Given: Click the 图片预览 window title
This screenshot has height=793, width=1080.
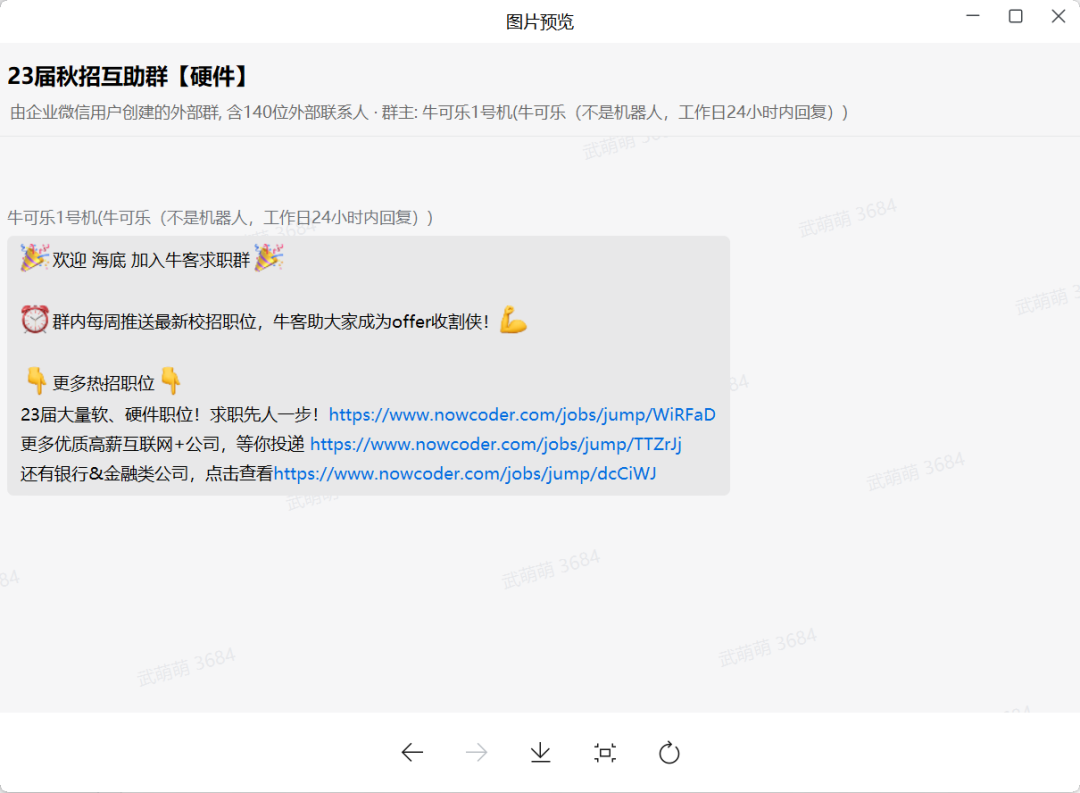Looking at the screenshot, I should [540, 22].
